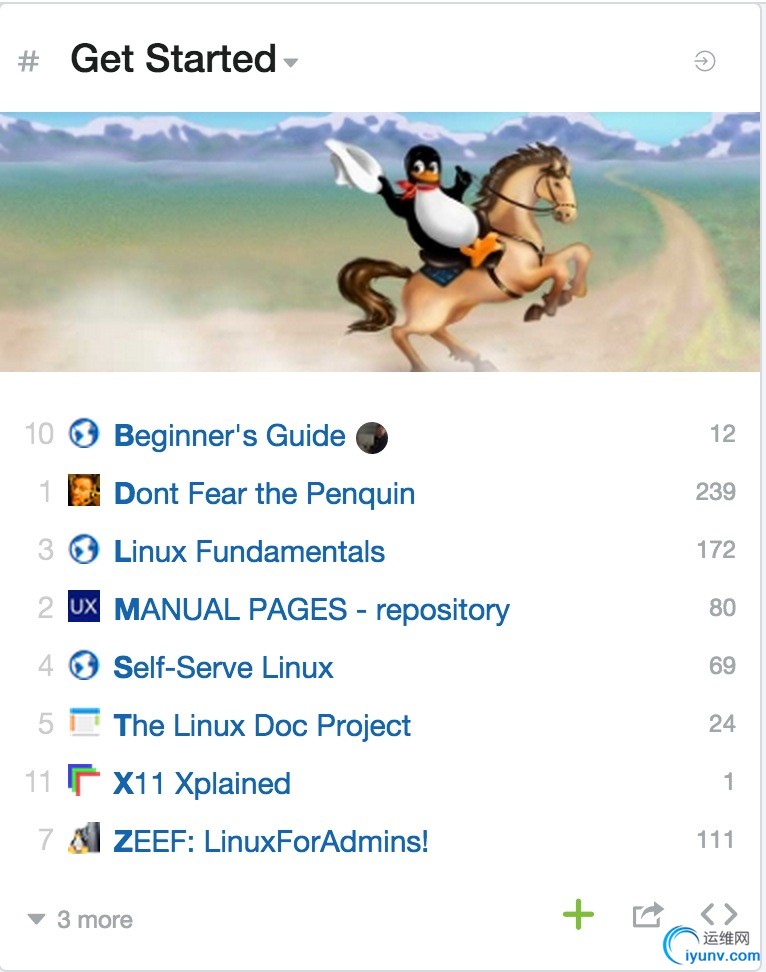Image resolution: width=766 pixels, height=972 pixels.
Task: Click the 239 click count for Dont Fear
Action: point(715,492)
